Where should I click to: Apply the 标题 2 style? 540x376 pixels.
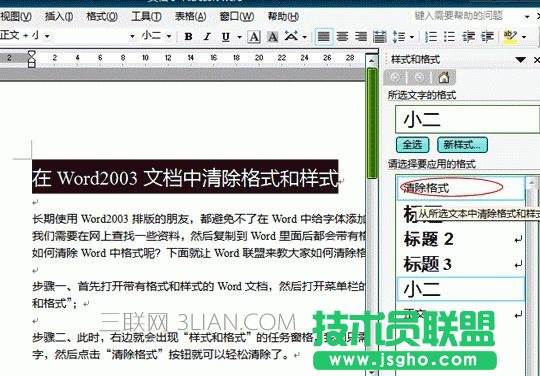461,239
